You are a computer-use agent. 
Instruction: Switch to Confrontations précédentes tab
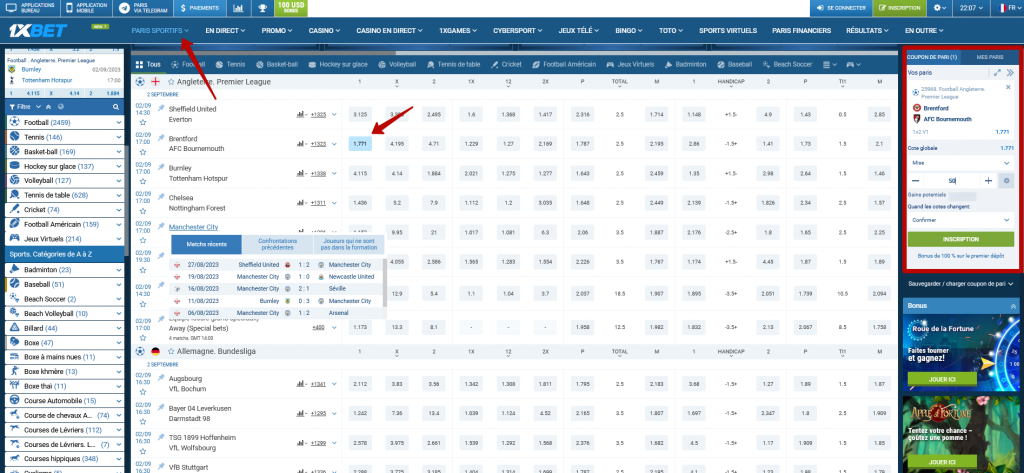pos(278,244)
